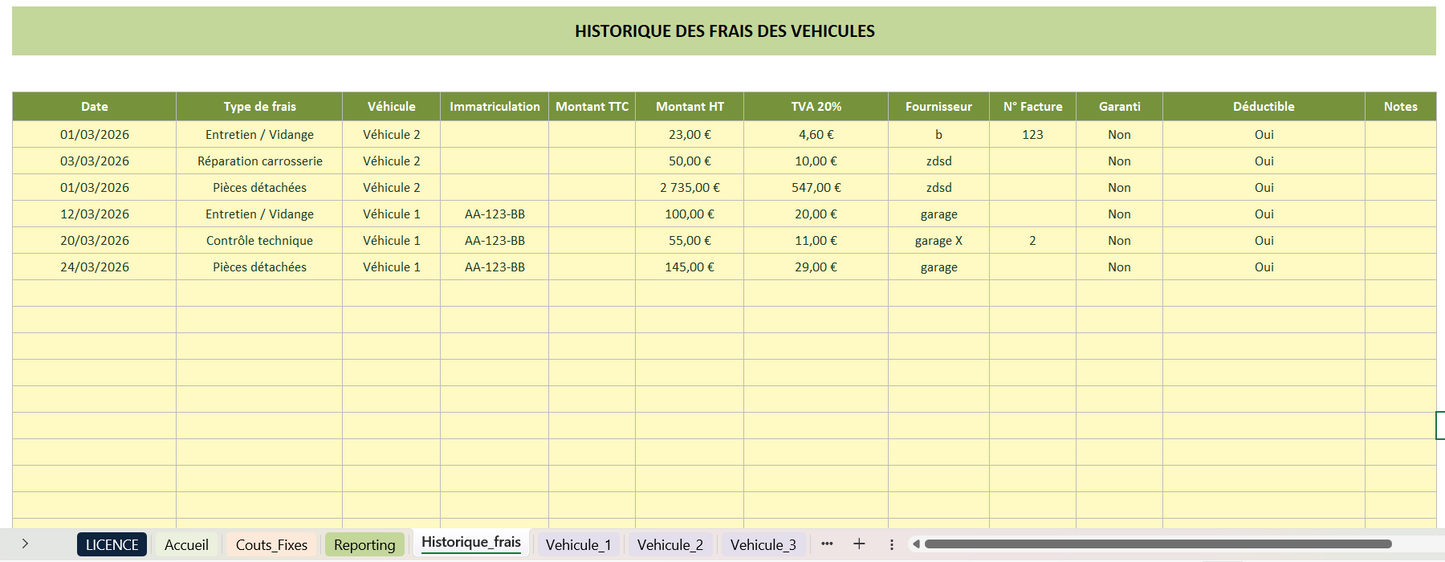Select Pièces détachées cell dated 24/03/2026
The height and width of the screenshot is (562, 1445).
click(260, 267)
